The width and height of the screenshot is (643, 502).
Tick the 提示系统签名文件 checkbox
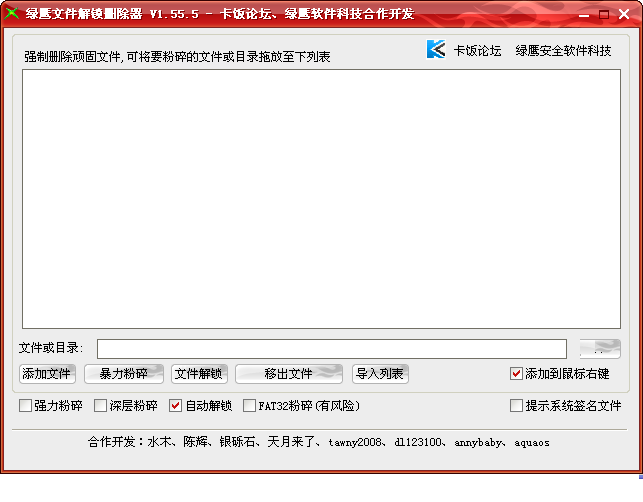(x=516, y=406)
